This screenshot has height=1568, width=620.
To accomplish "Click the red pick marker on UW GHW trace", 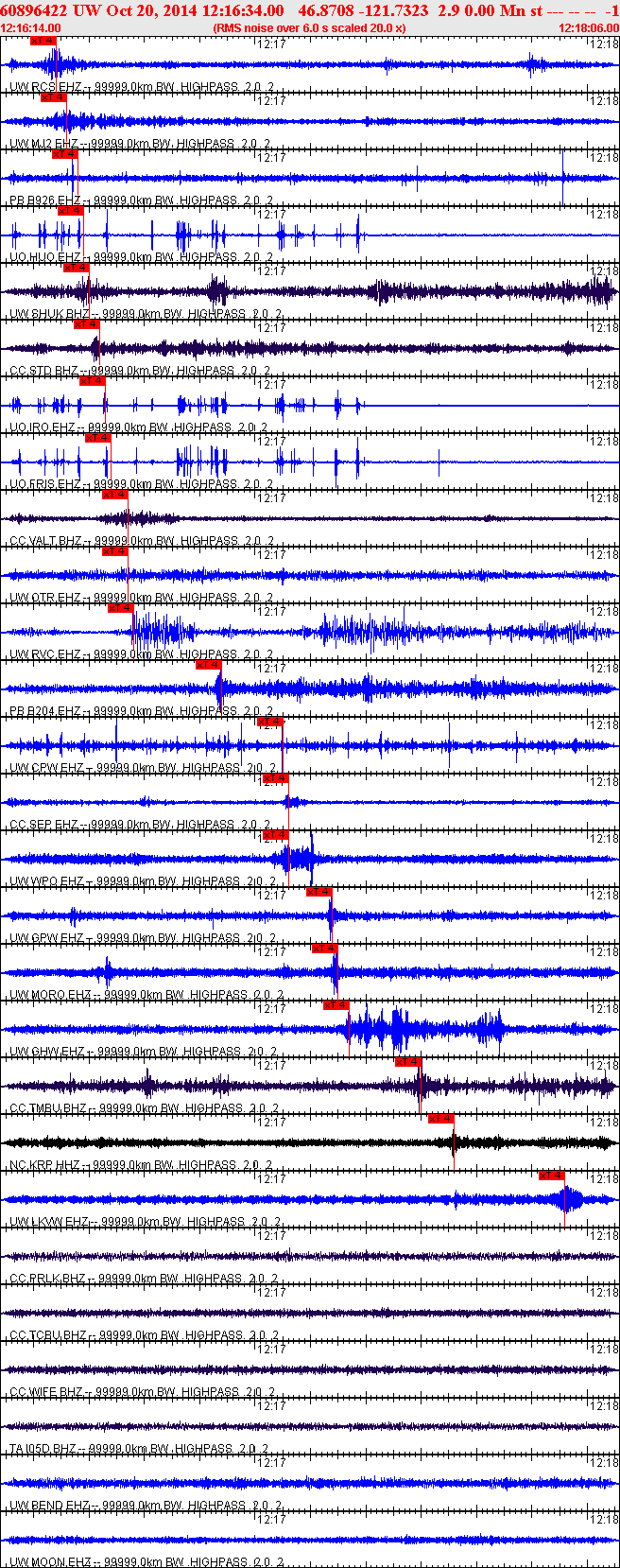I will [336, 1005].
